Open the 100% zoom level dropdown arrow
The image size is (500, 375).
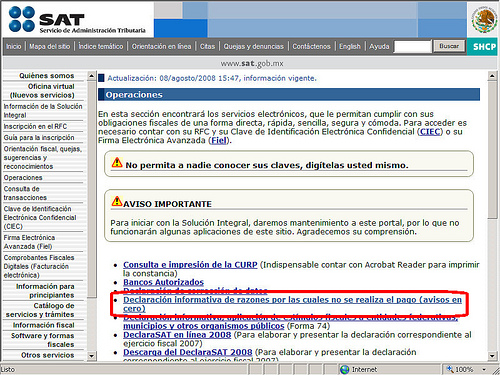pos(484,369)
